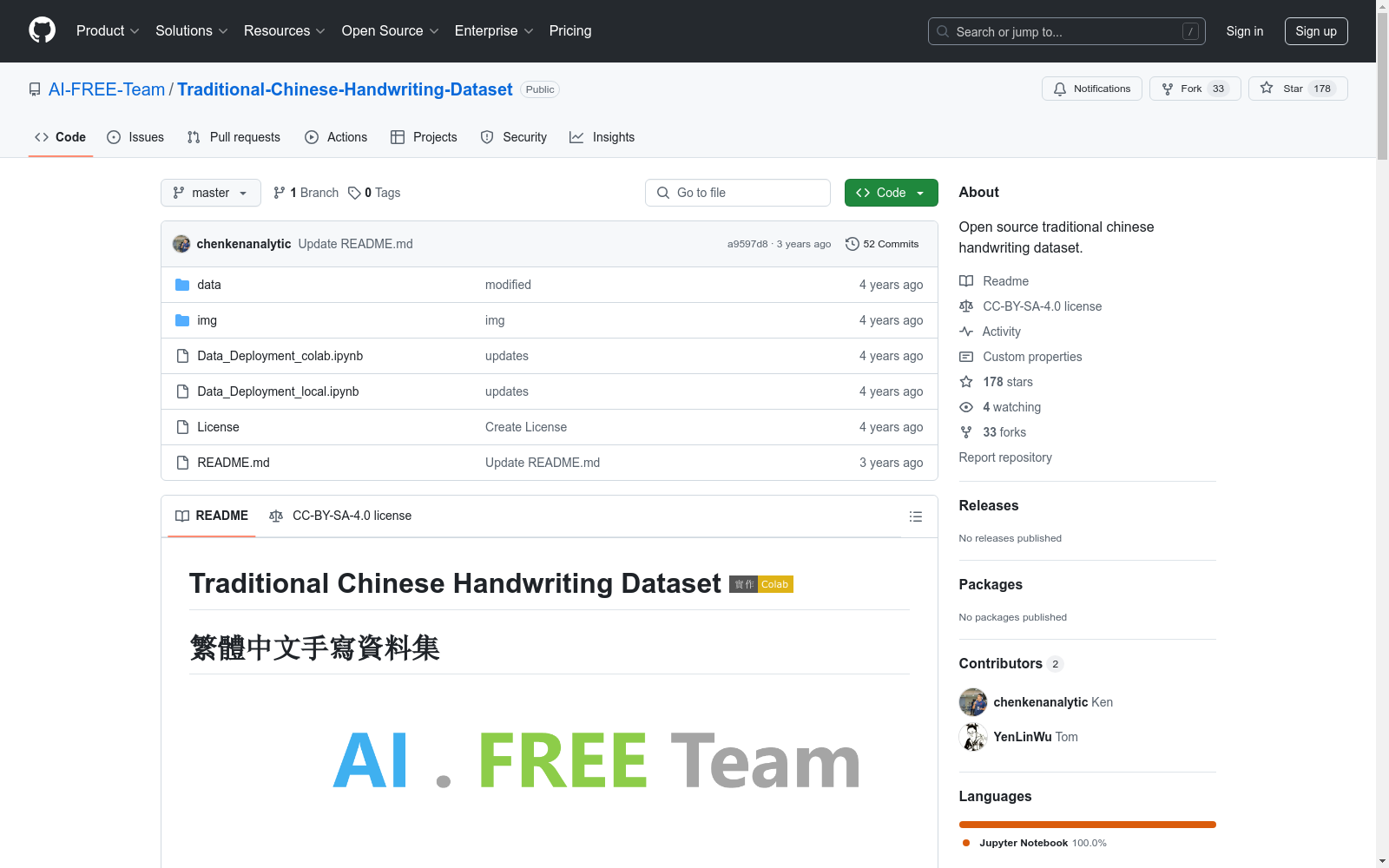Open the Product menu
Viewport: 1389px width, 868px height.
coord(108,31)
